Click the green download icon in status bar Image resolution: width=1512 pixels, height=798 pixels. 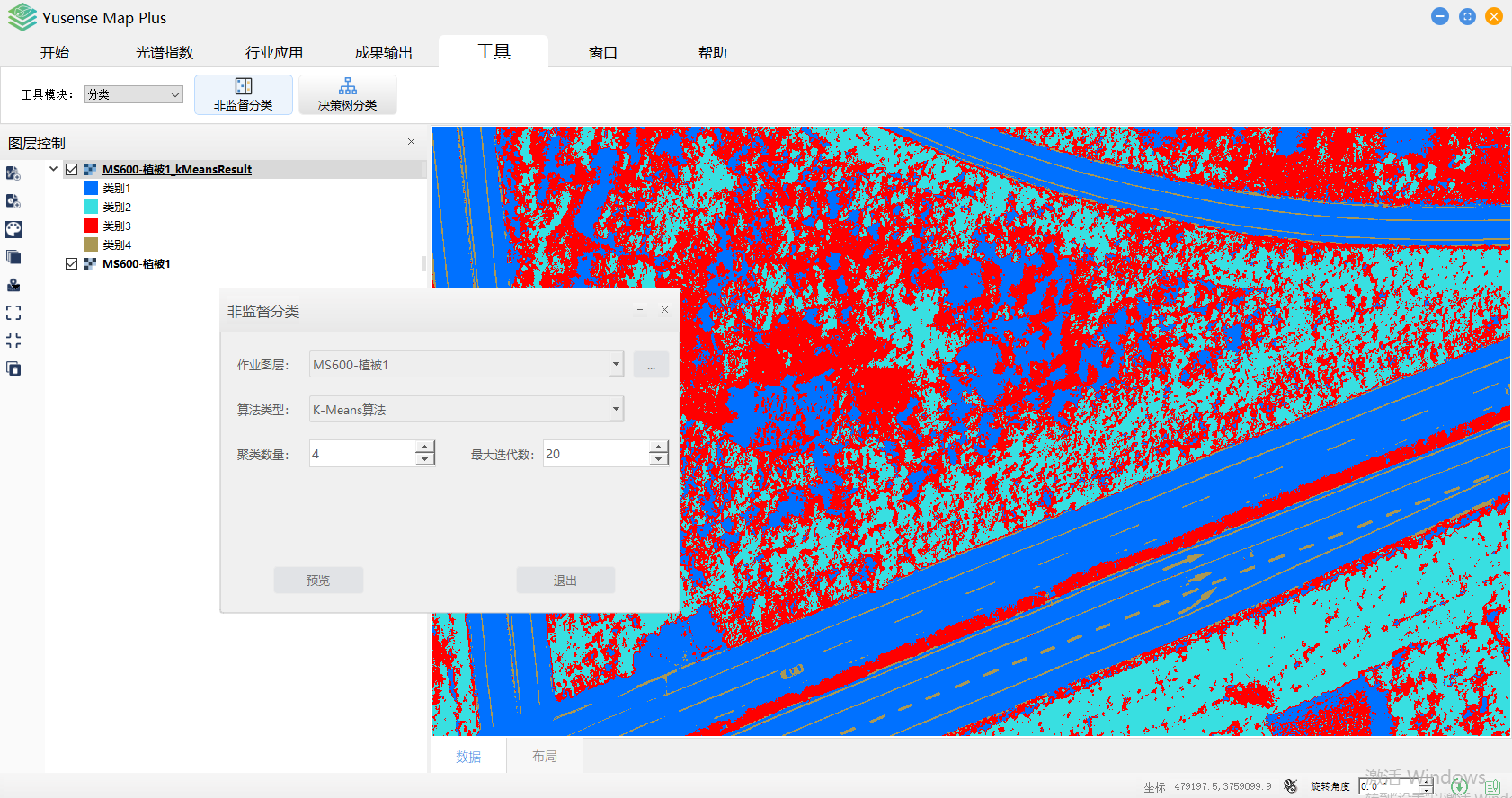click(x=1459, y=787)
